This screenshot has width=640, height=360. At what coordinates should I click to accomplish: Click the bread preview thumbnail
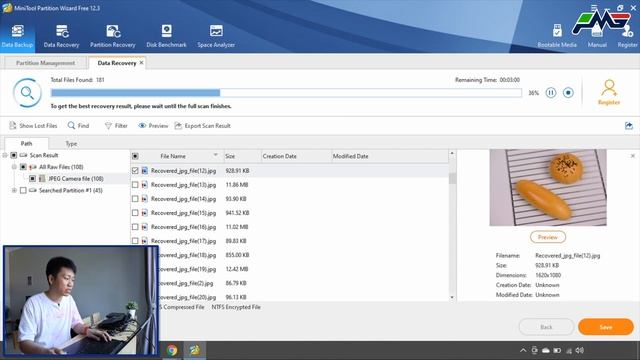point(548,187)
